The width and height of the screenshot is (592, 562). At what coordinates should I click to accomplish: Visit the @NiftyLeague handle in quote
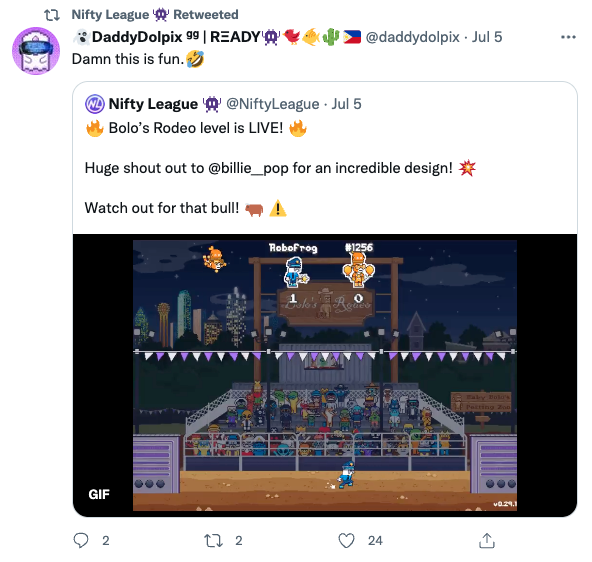click(x=273, y=104)
